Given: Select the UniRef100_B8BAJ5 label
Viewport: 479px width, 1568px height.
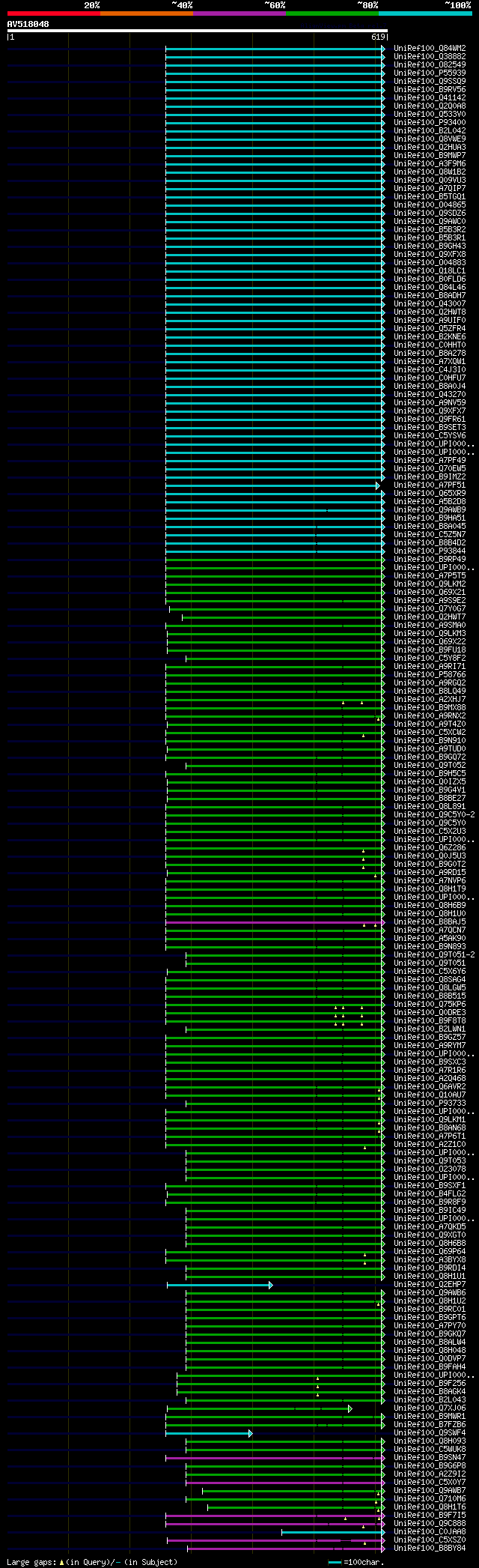Looking at the screenshot, I should [430, 922].
